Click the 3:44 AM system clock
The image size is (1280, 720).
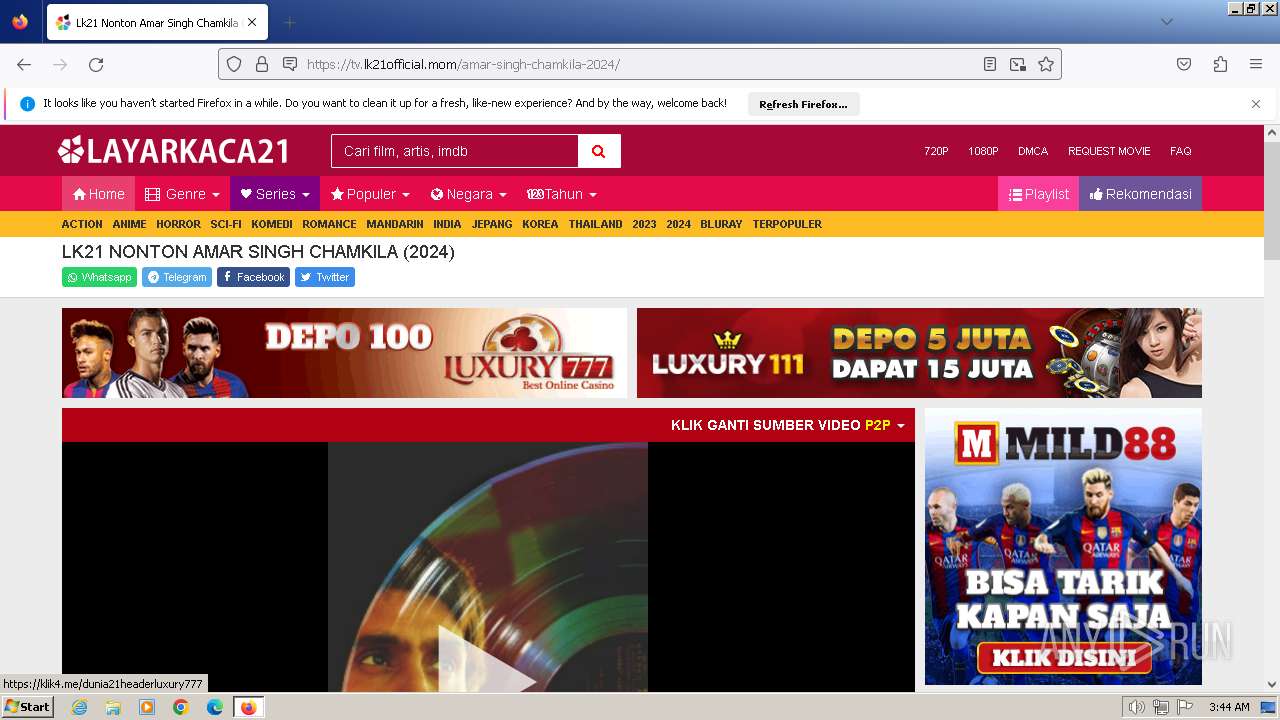(x=1229, y=707)
